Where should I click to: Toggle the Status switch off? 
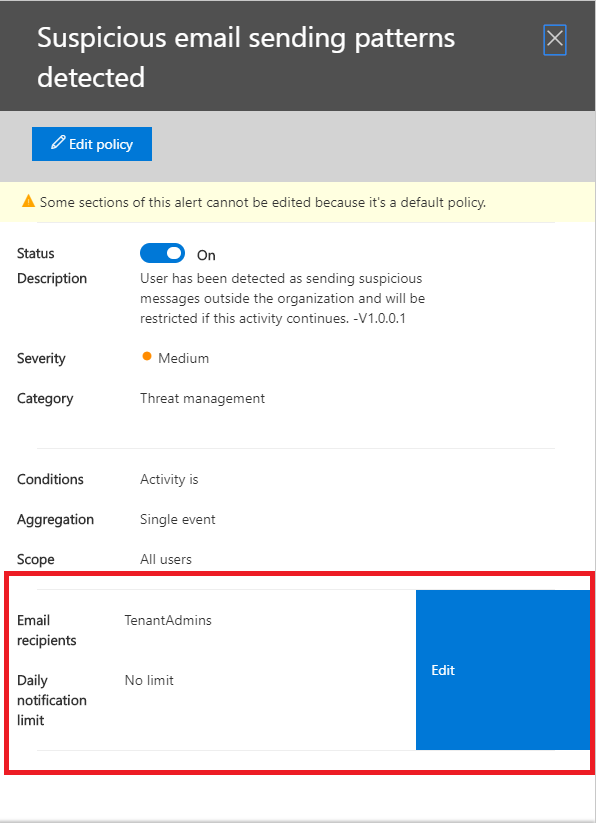(162, 253)
